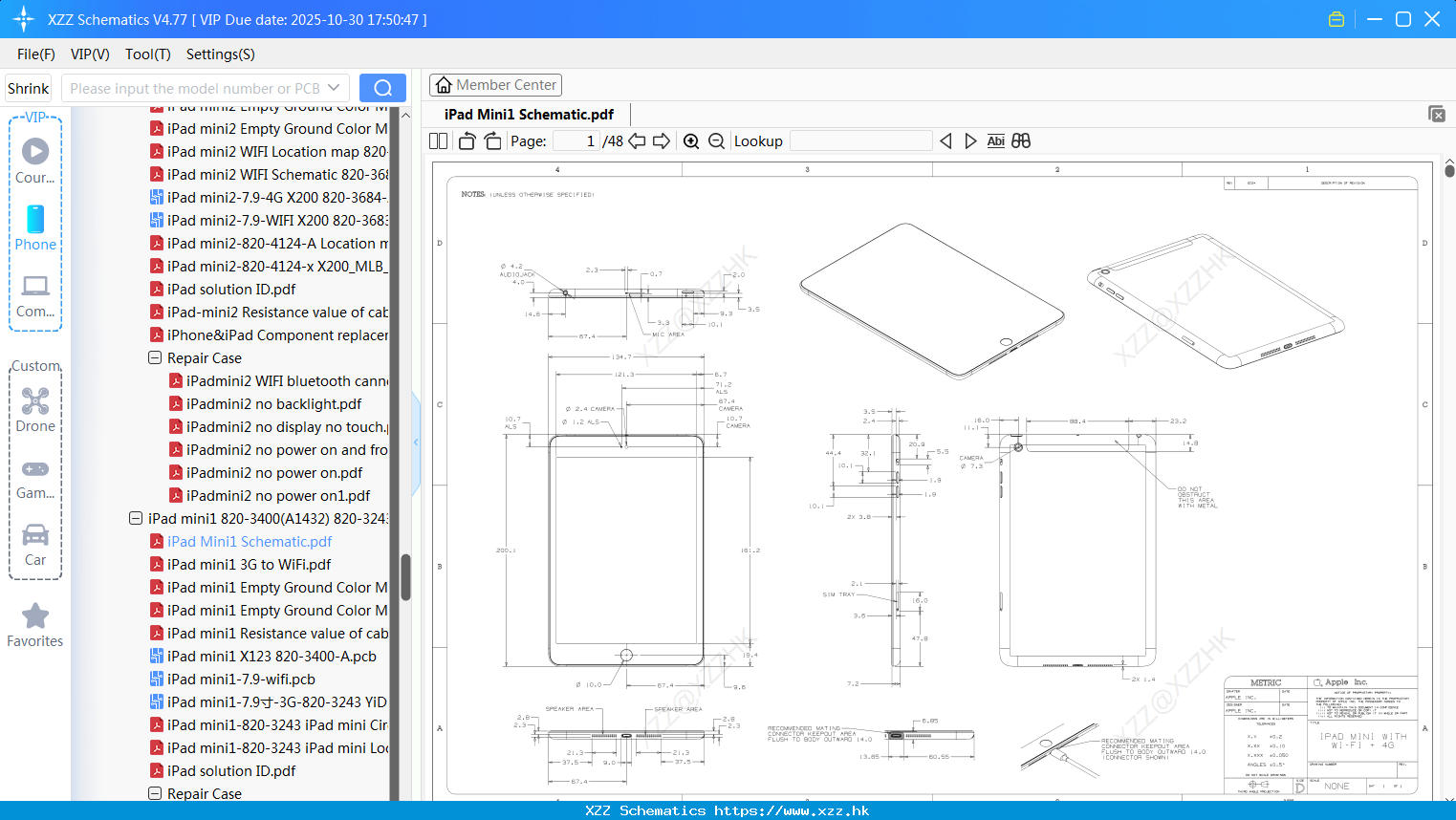Rotate the page clockwise
The height and width of the screenshot is (820, 1456).
[492, 141]
